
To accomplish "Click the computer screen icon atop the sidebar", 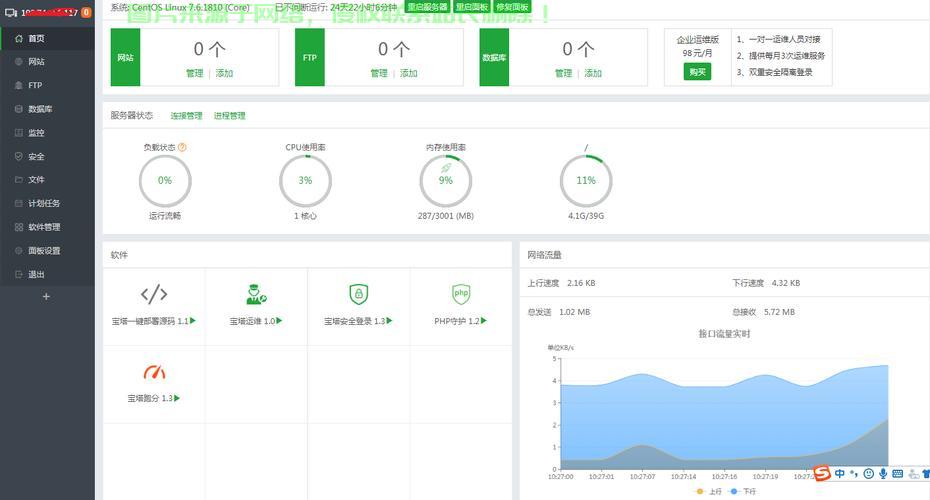I will point(11,12).
